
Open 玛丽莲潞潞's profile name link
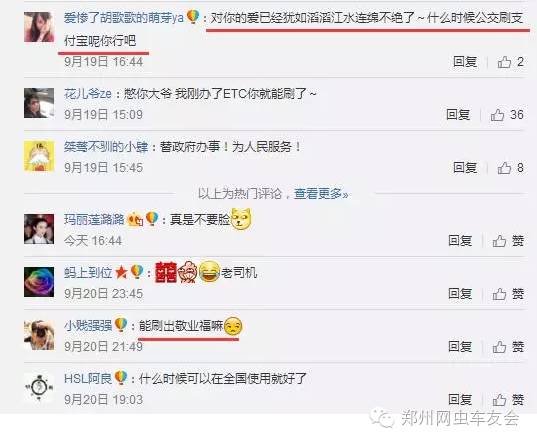pos(94,219)
